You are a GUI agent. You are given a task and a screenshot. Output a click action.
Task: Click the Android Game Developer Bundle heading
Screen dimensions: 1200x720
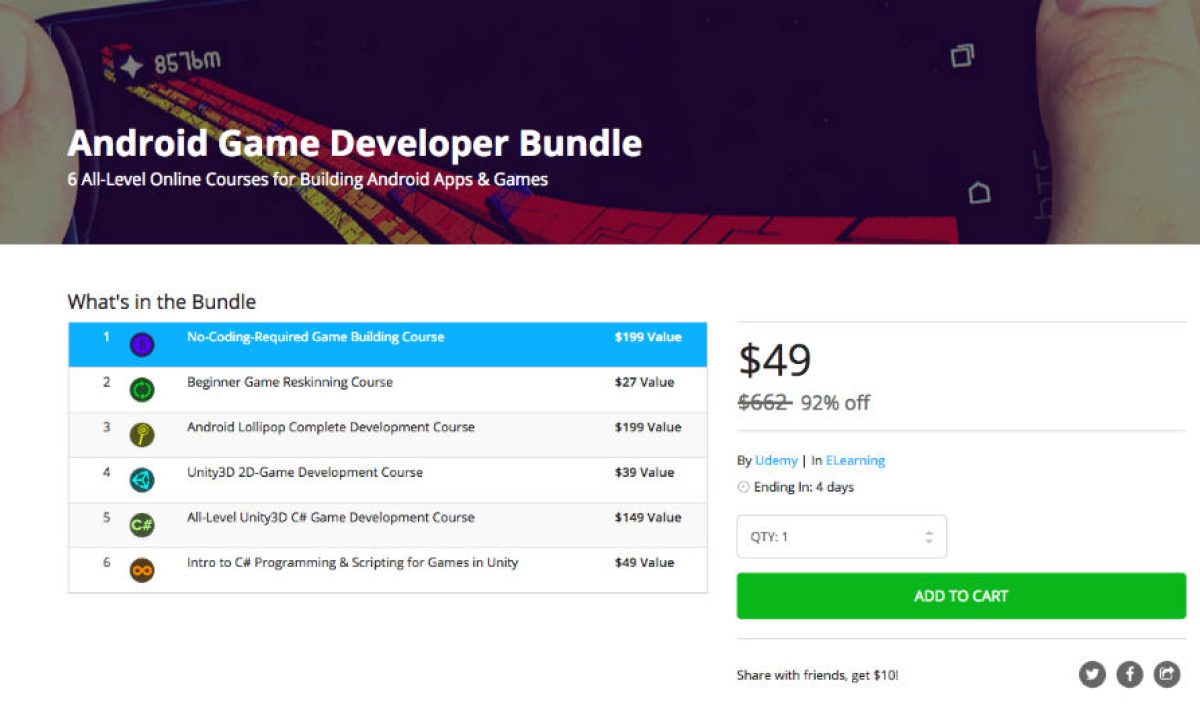pyautogui.click(x=355, y=145)
